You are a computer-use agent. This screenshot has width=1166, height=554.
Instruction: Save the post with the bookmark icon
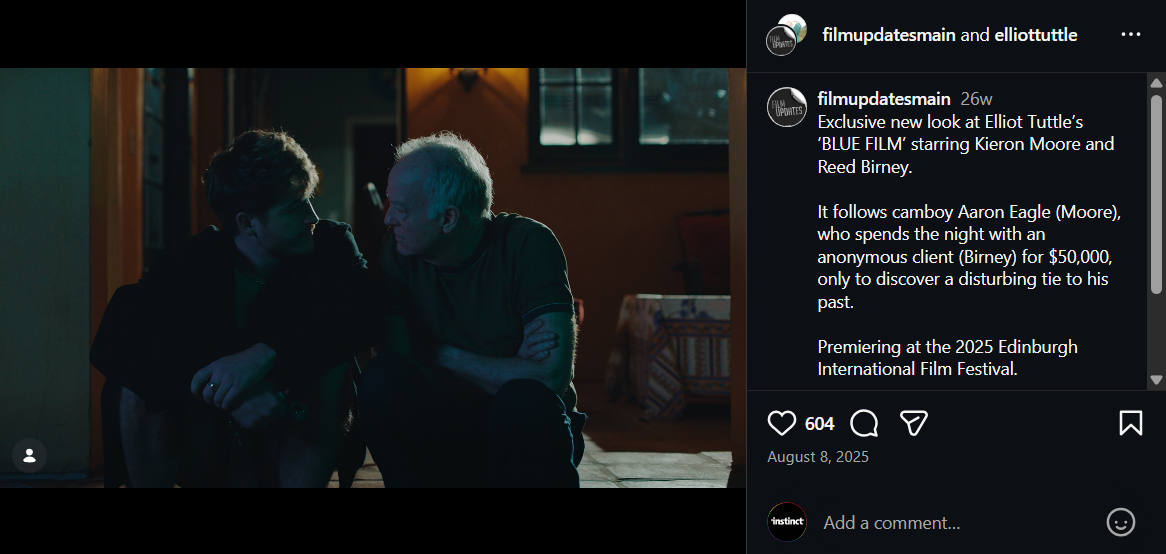[x=1130, y=423]
